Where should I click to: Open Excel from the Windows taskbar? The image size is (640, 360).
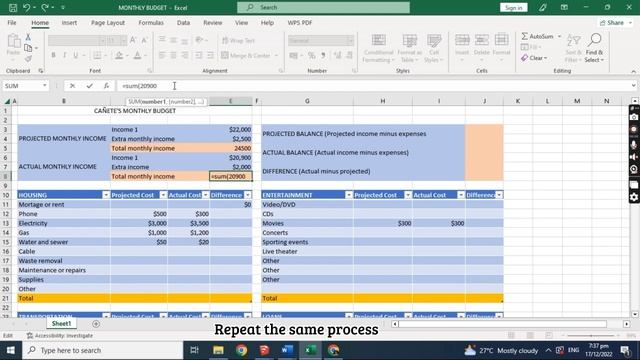coord(310,350)
